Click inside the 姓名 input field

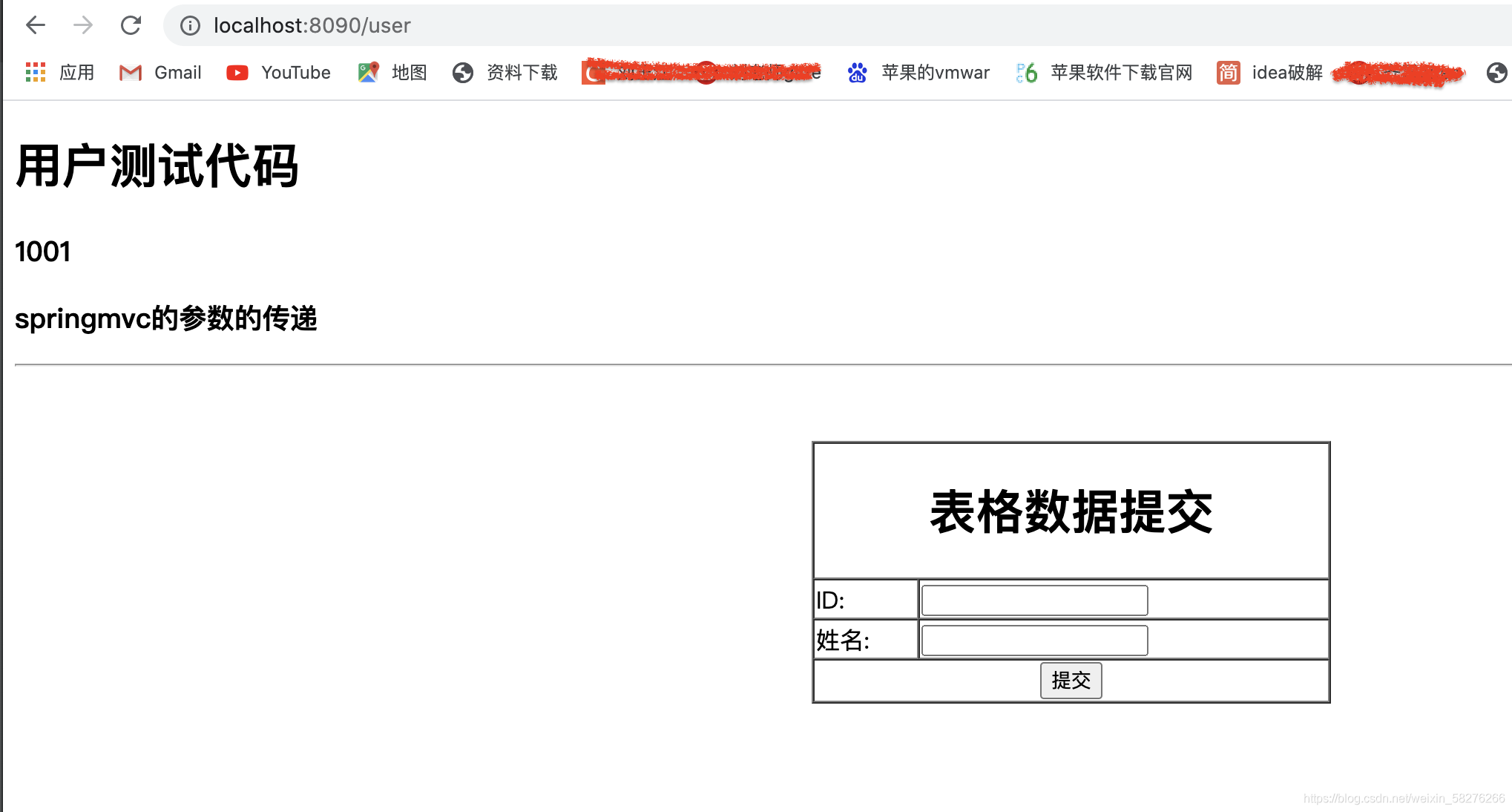[x=1033, y=640]
